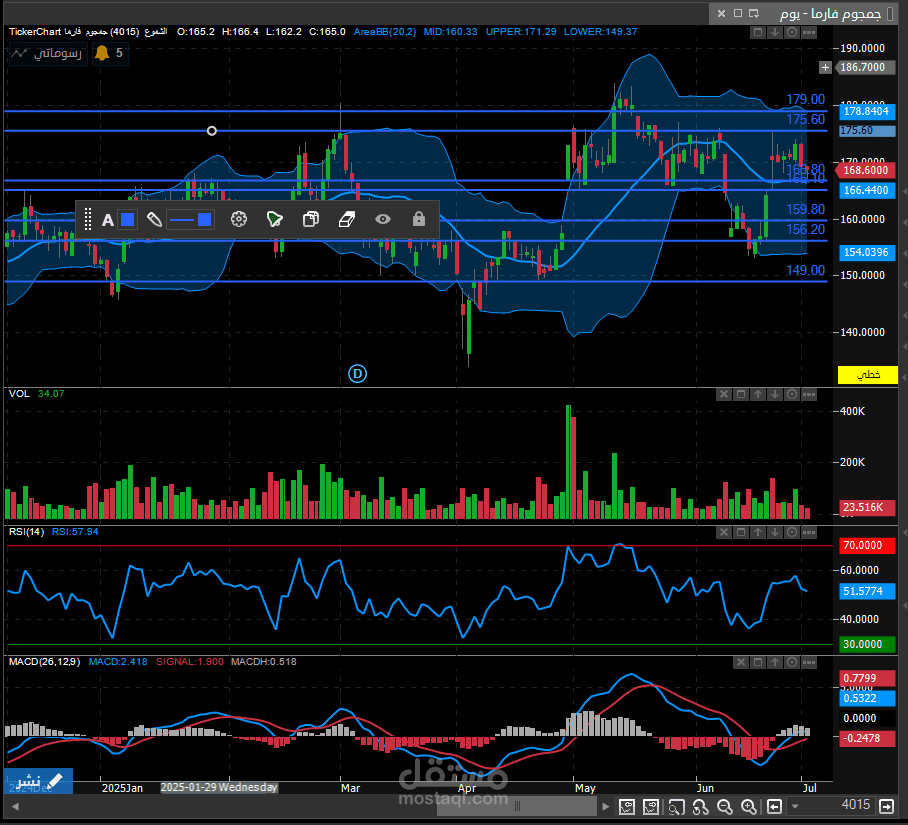
Task: Move the MACD panel up
Action: coord(775,662)
